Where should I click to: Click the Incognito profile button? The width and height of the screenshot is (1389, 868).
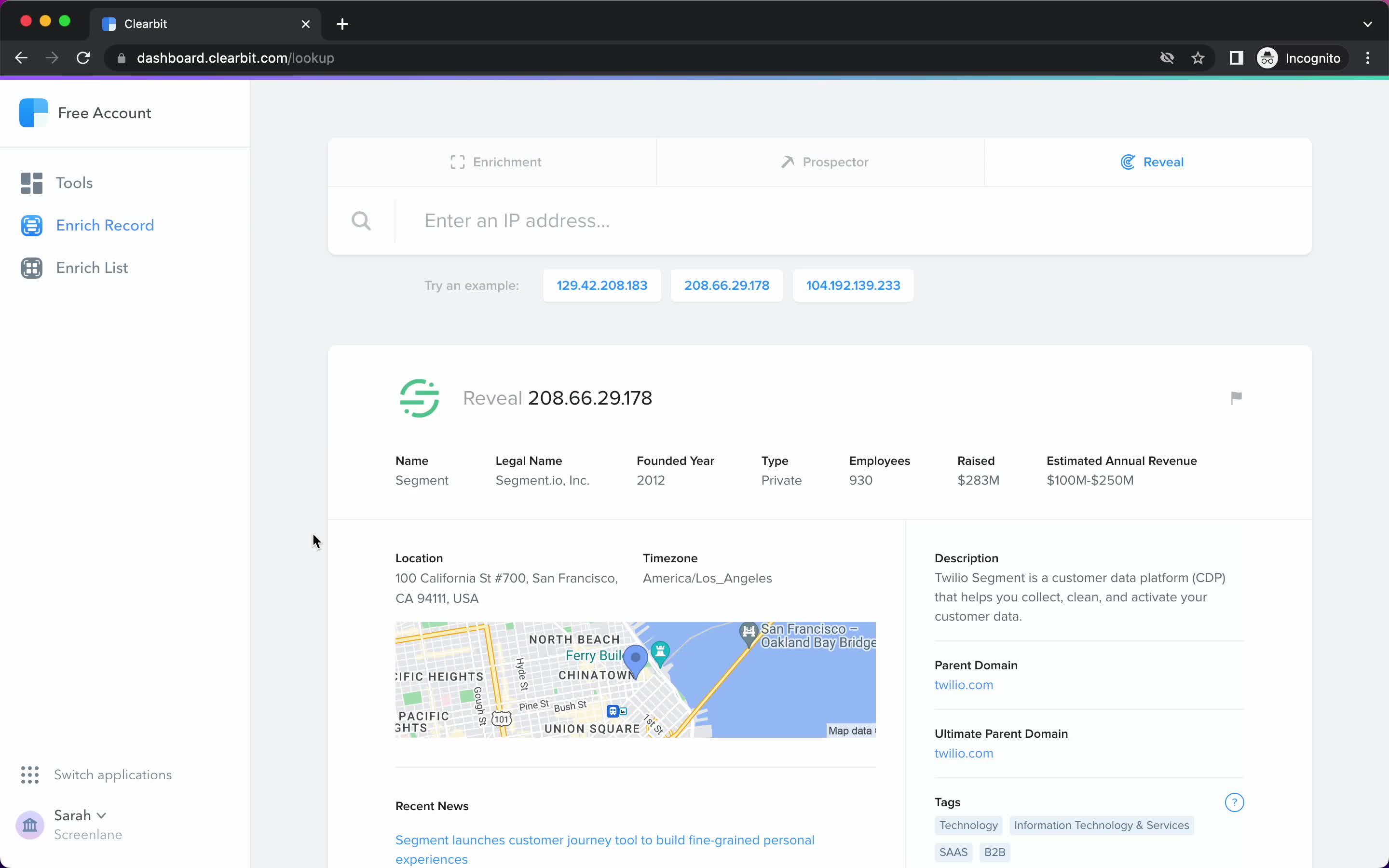coord(1300,58)
